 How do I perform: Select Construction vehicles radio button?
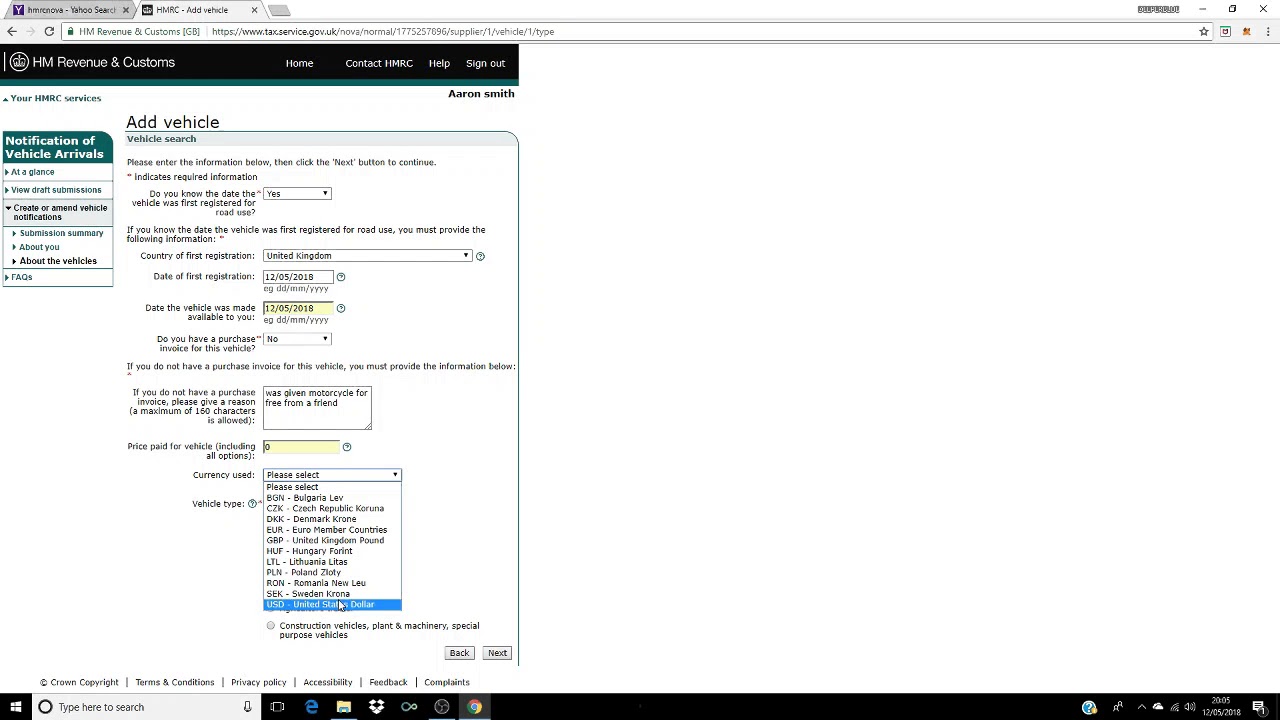coord(271,626)
